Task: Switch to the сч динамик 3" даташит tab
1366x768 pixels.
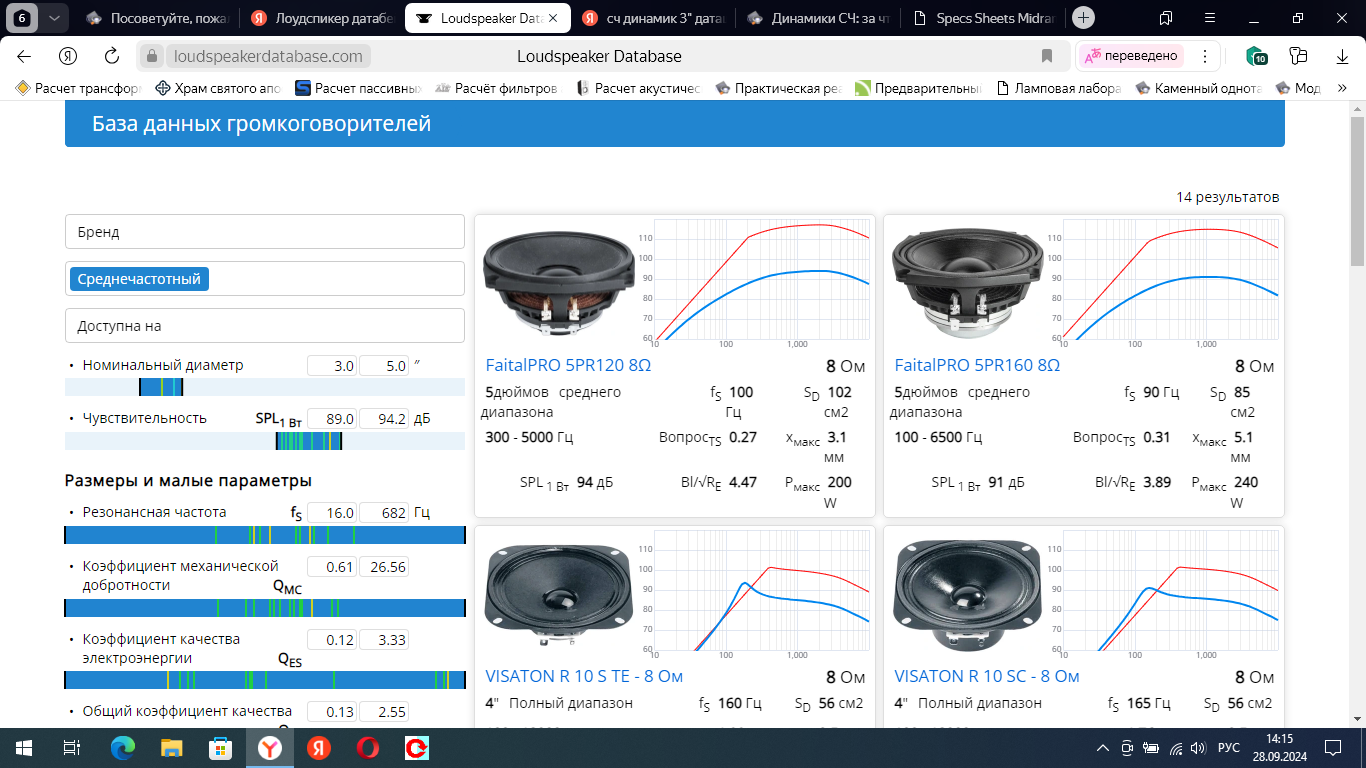Action: click(x=652, y=18)
